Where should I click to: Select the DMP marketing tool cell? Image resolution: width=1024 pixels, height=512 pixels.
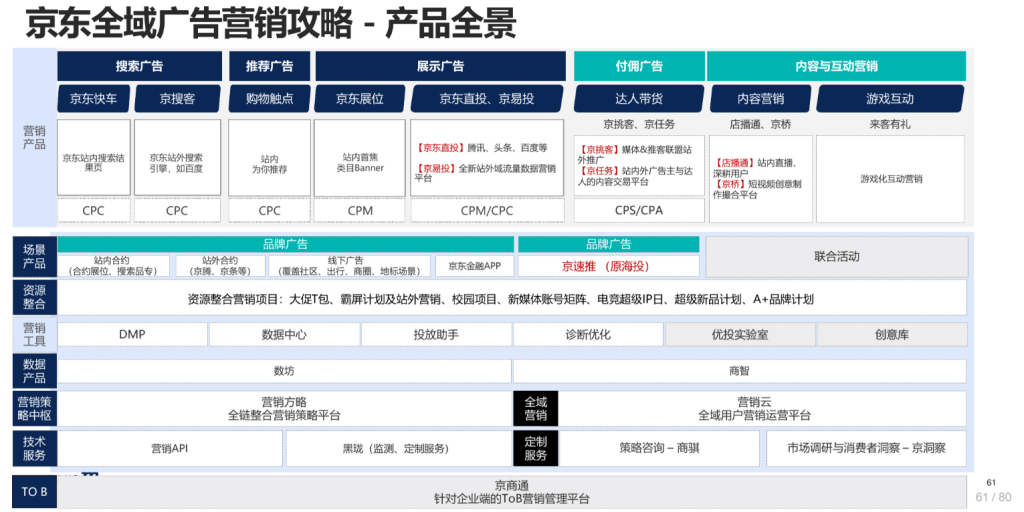[x=132, y=334]
